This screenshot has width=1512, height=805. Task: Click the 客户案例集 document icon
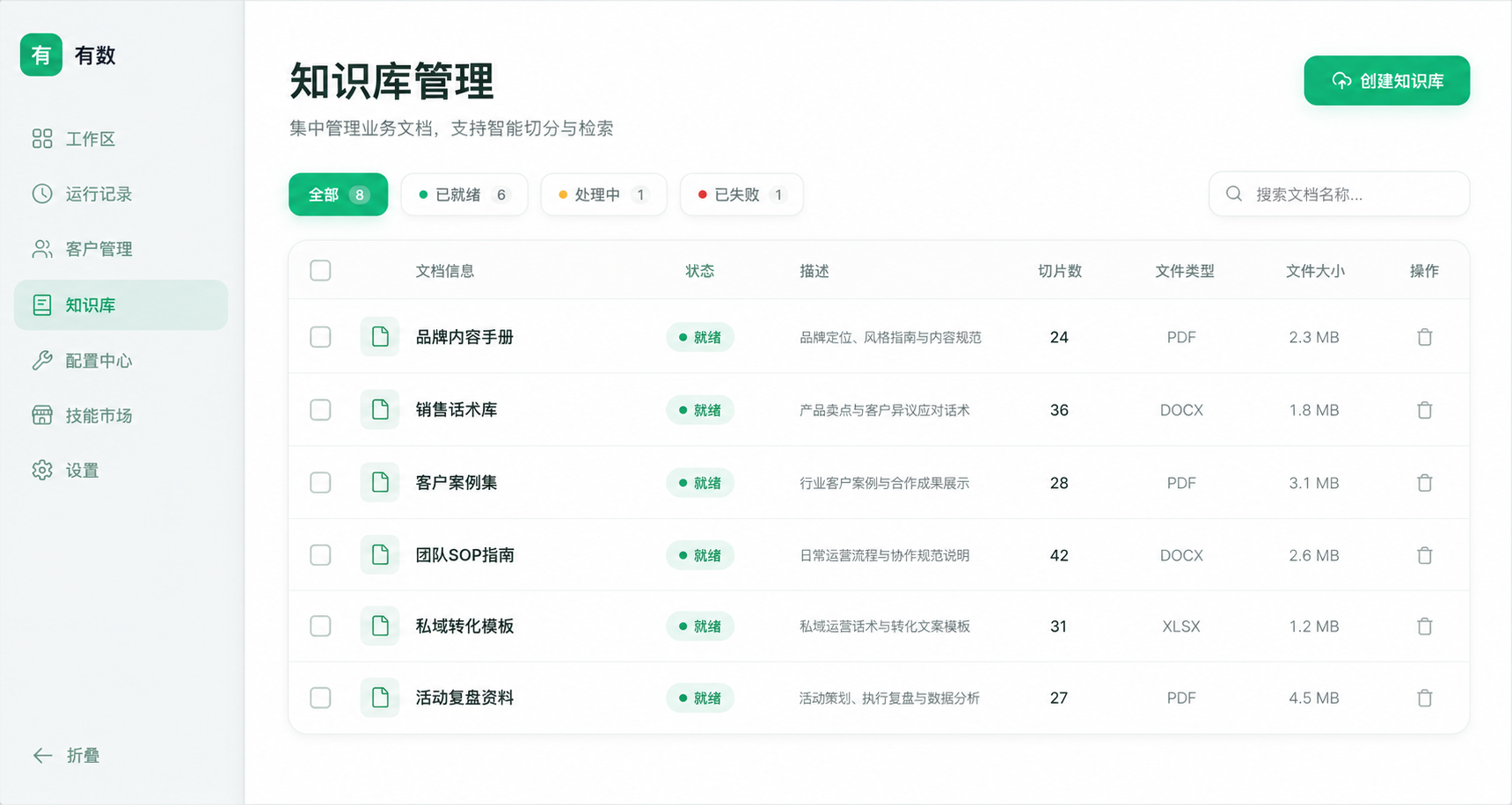tap(380, 483)
